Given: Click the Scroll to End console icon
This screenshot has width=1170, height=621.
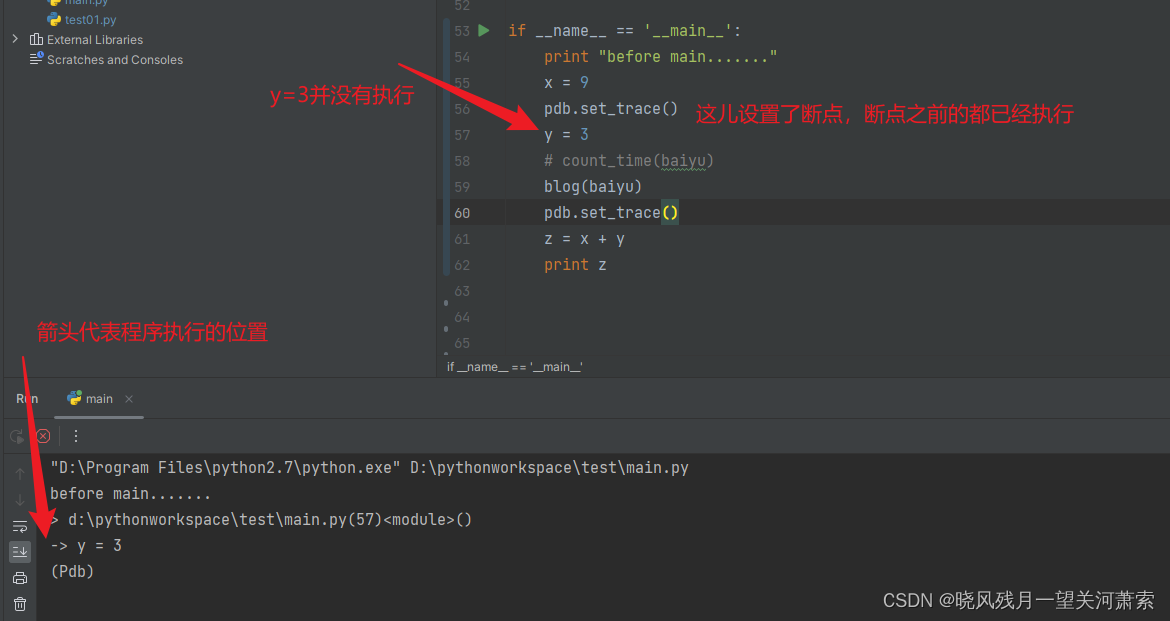Looking at the screenshot, I should pos(20,549).
